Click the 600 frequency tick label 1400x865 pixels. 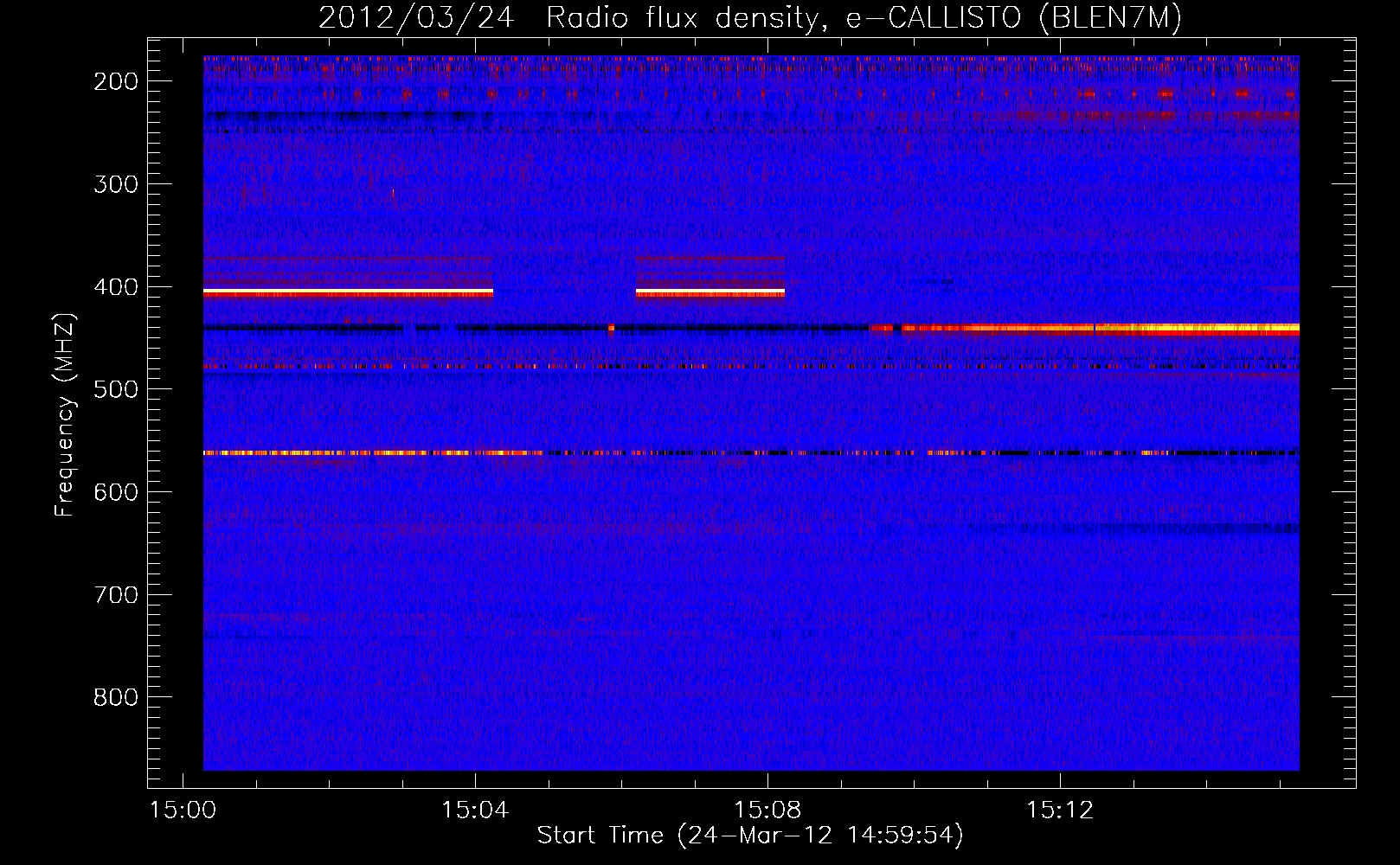click(x=115, y=492)
